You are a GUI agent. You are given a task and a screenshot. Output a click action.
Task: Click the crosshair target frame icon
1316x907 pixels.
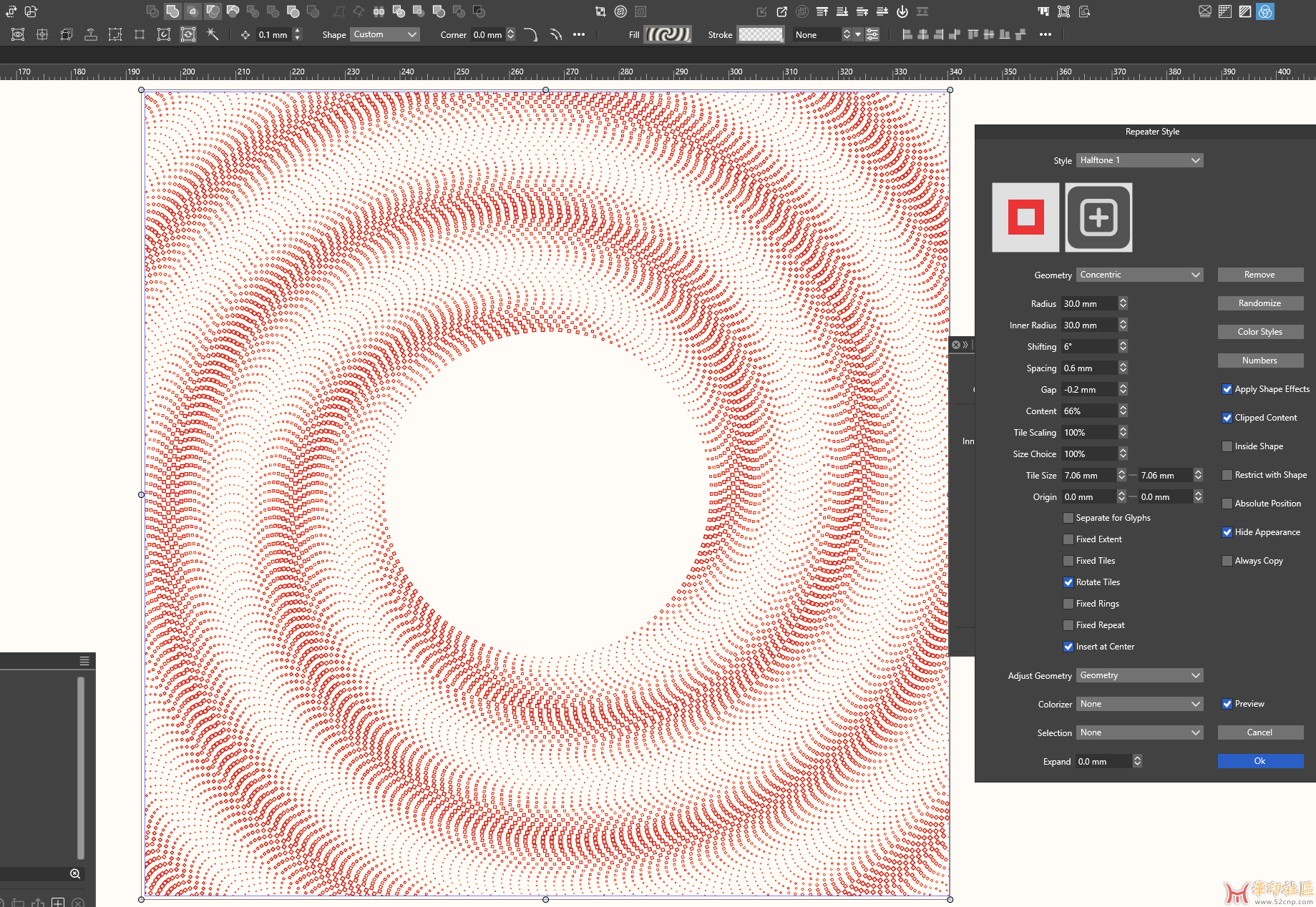(x=42, y=34)
